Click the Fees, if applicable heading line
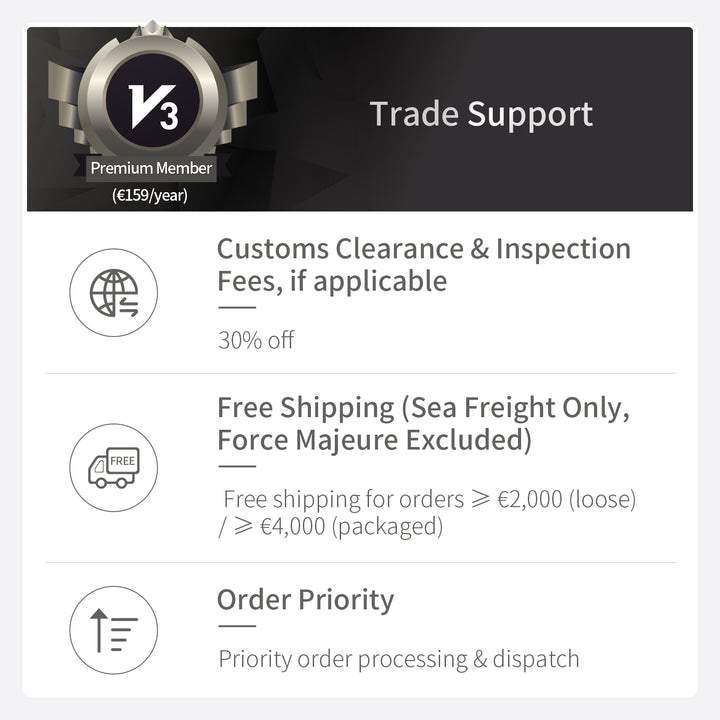720x720 pixels. pos(332,281)
